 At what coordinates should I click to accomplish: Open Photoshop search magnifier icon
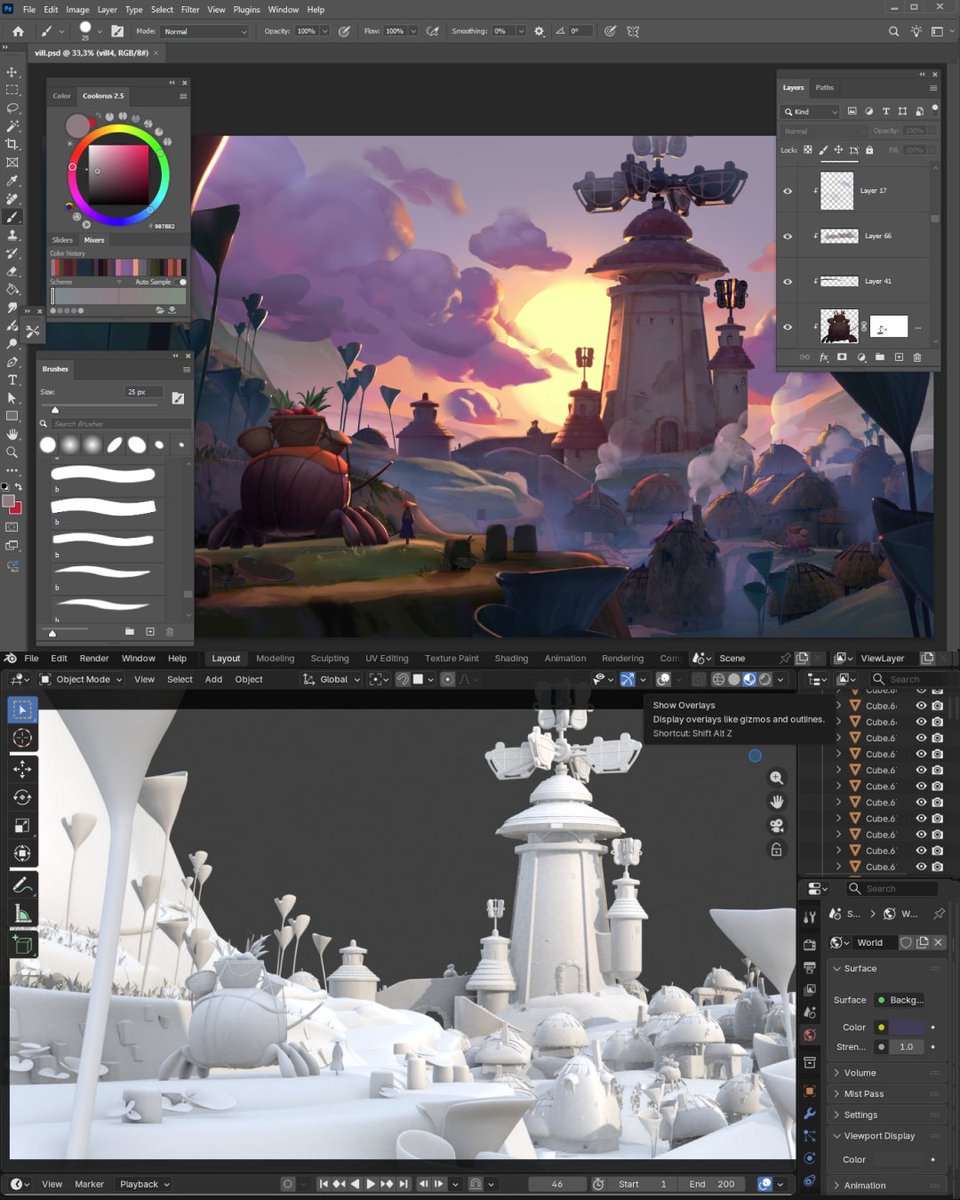tap(894, 31)
